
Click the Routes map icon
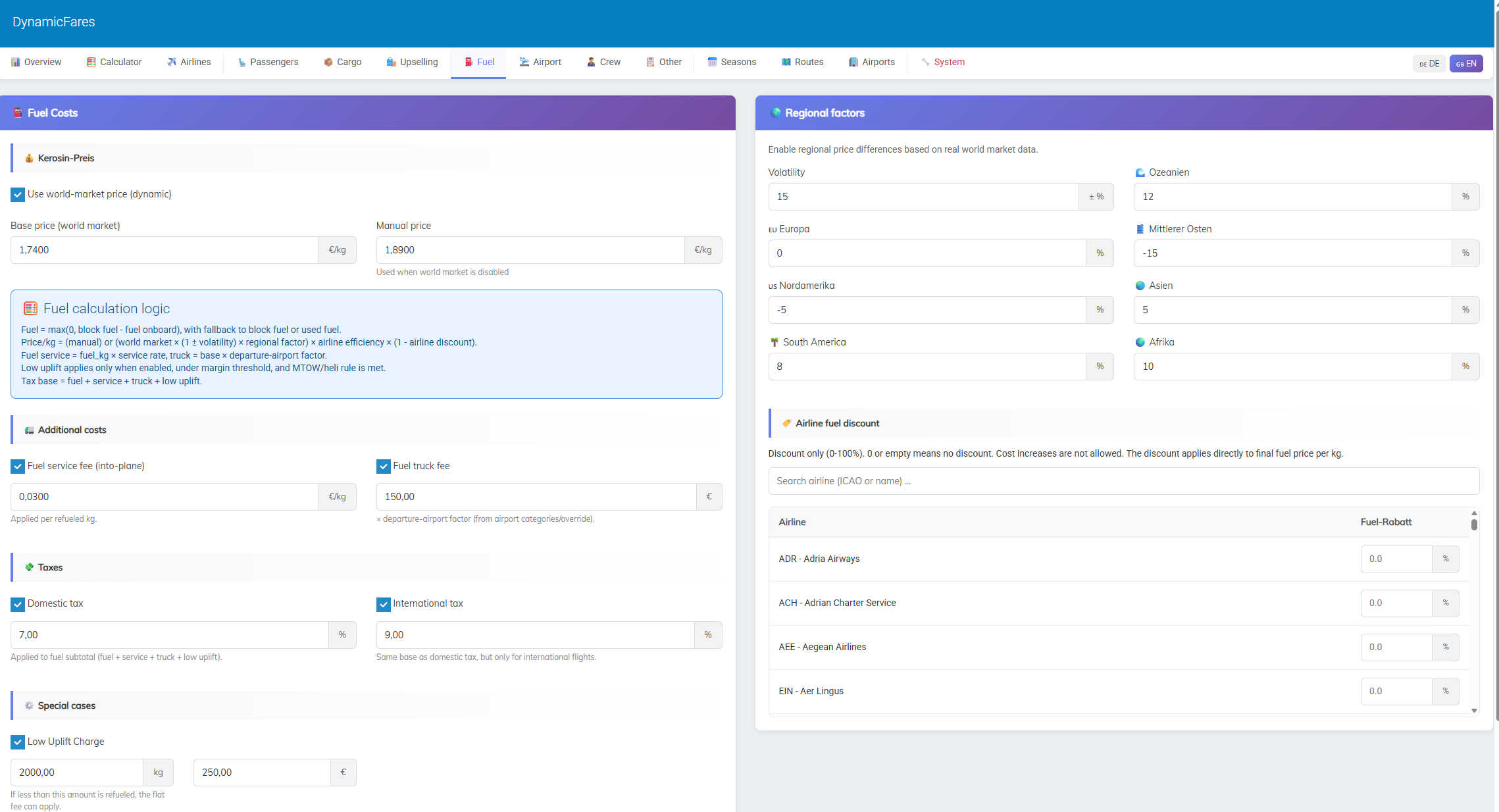786,62
